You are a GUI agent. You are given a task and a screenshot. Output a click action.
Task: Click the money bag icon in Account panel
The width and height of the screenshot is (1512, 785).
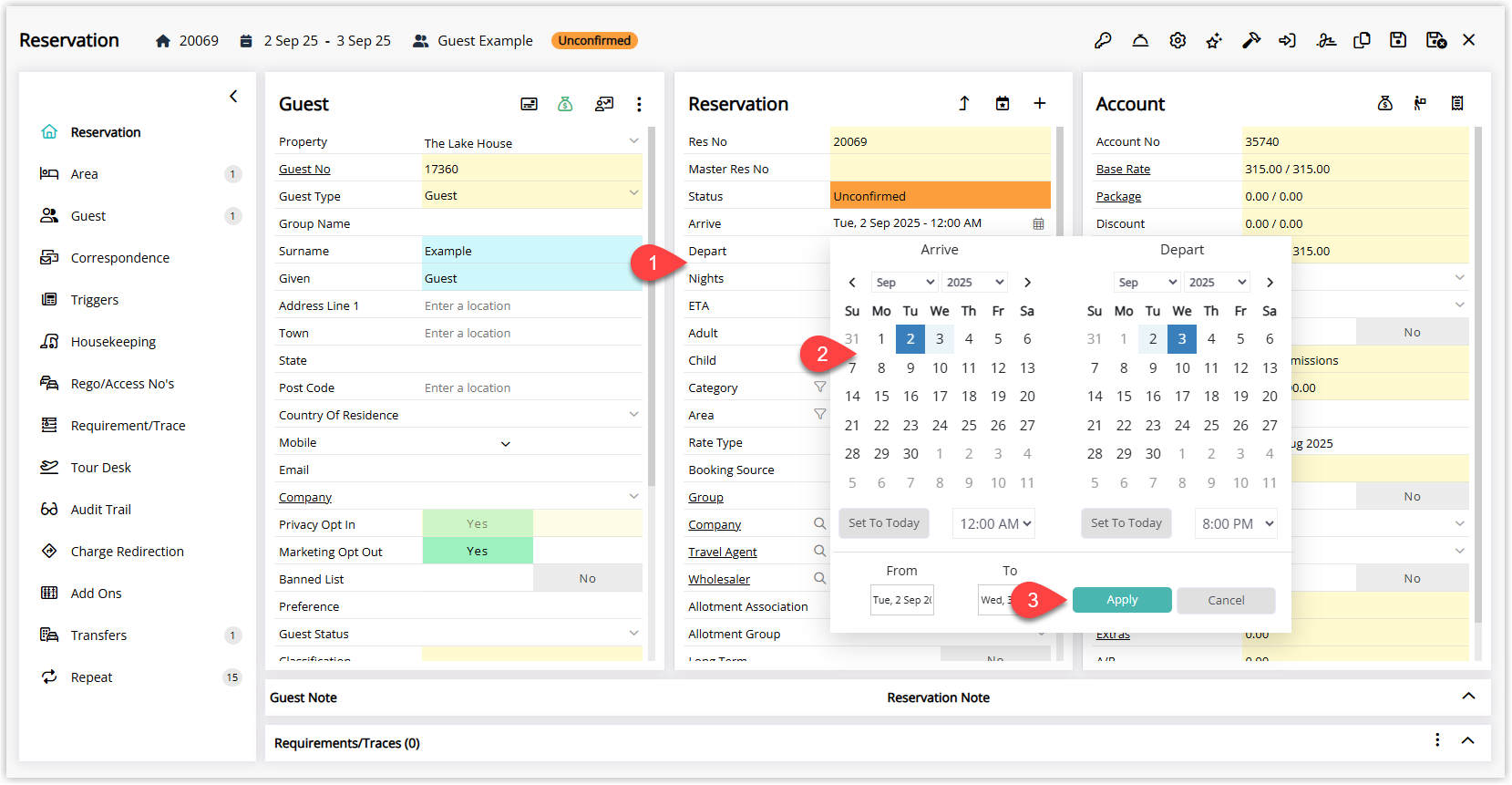pyautogui.click(x=1385, y=104)
